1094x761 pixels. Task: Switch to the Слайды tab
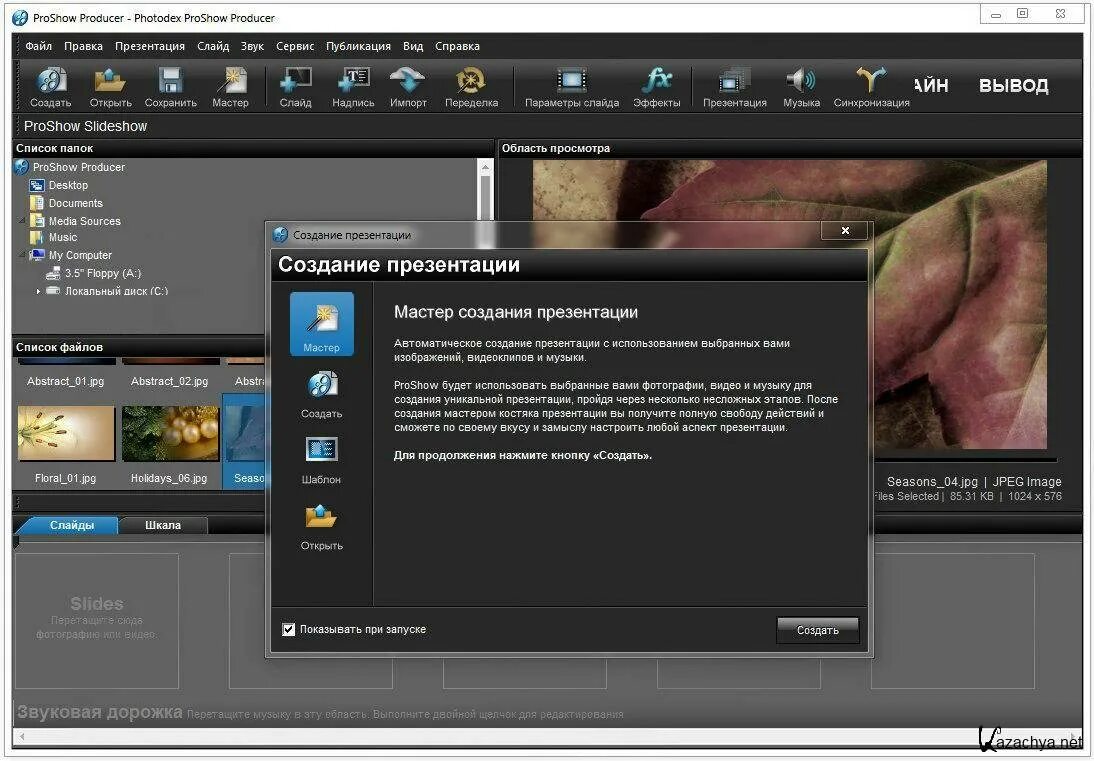pos(72,525)
